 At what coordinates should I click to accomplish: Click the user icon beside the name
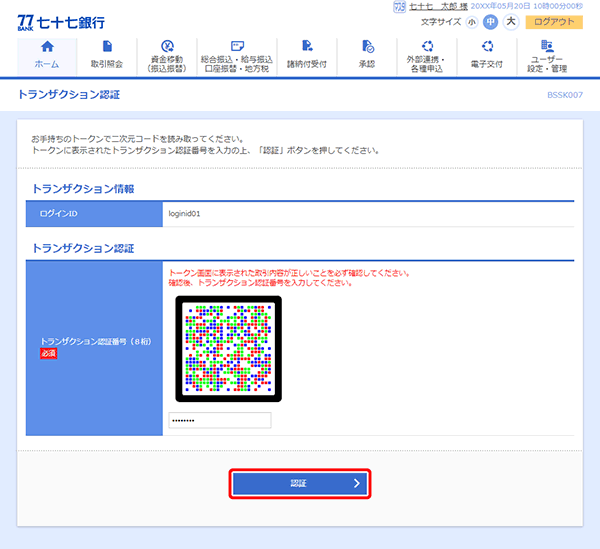[x=399, y=7]
